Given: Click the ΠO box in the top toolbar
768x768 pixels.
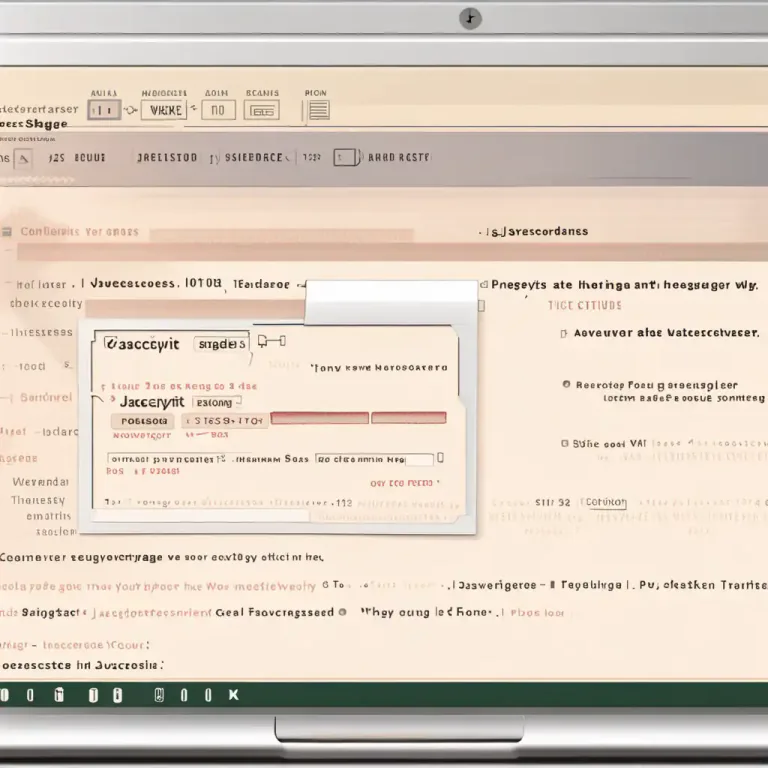Looking at the screenshot, I should [x=218, y=110].
